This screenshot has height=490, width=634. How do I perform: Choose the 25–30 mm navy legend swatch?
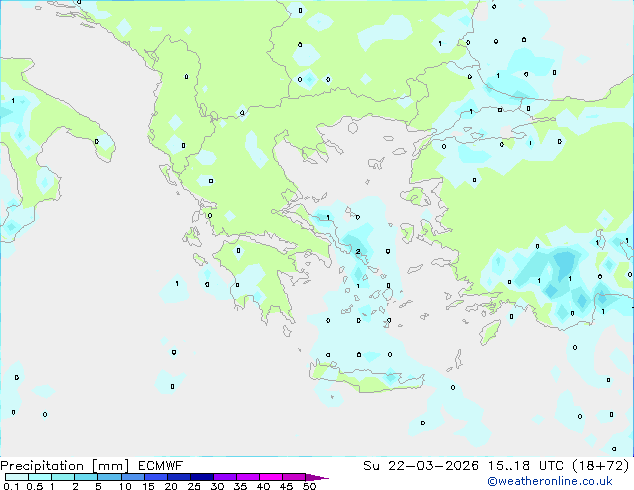[x=201, y=477]
